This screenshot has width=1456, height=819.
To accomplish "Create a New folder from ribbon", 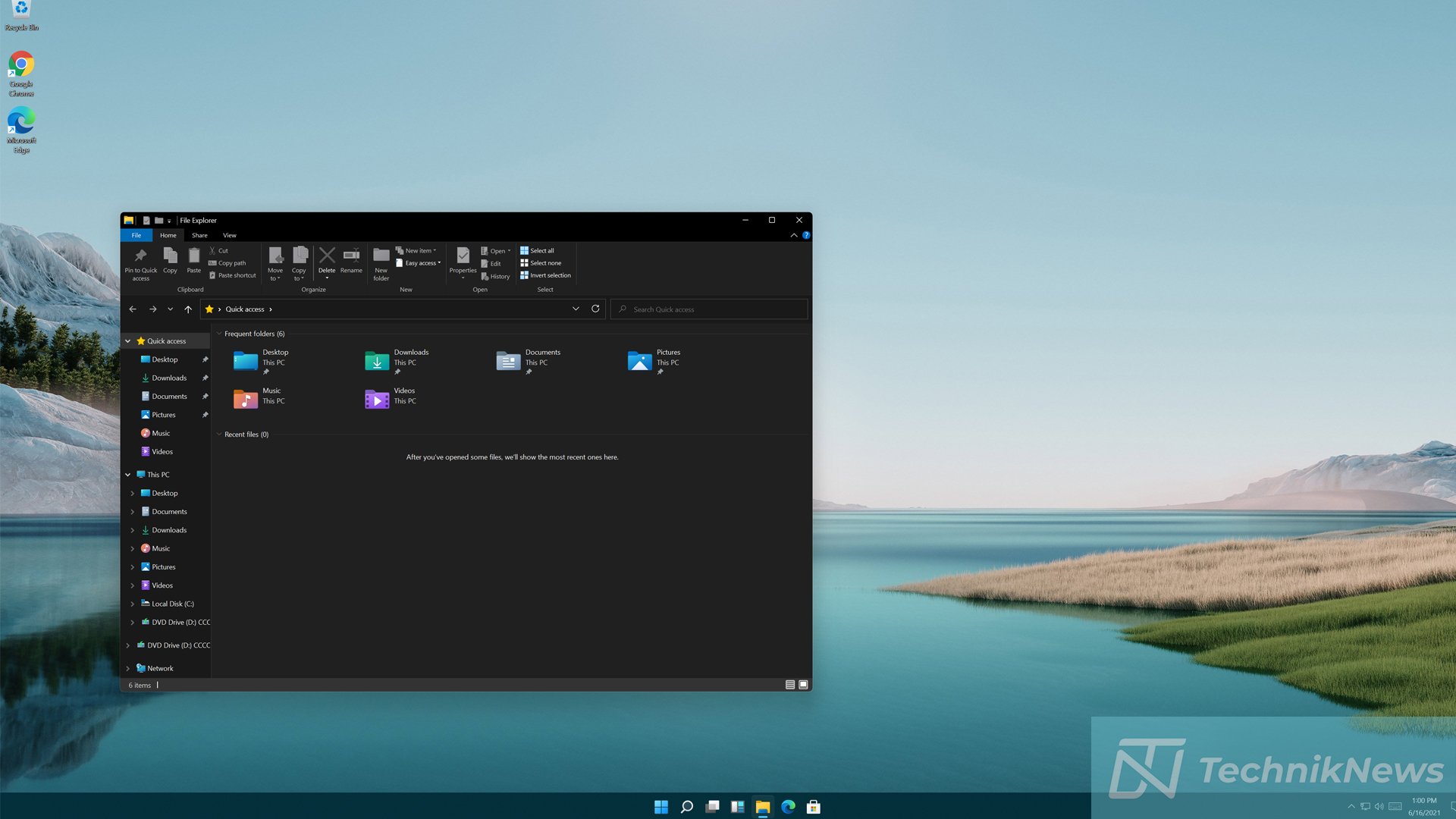I will click(x=381, y=262).
